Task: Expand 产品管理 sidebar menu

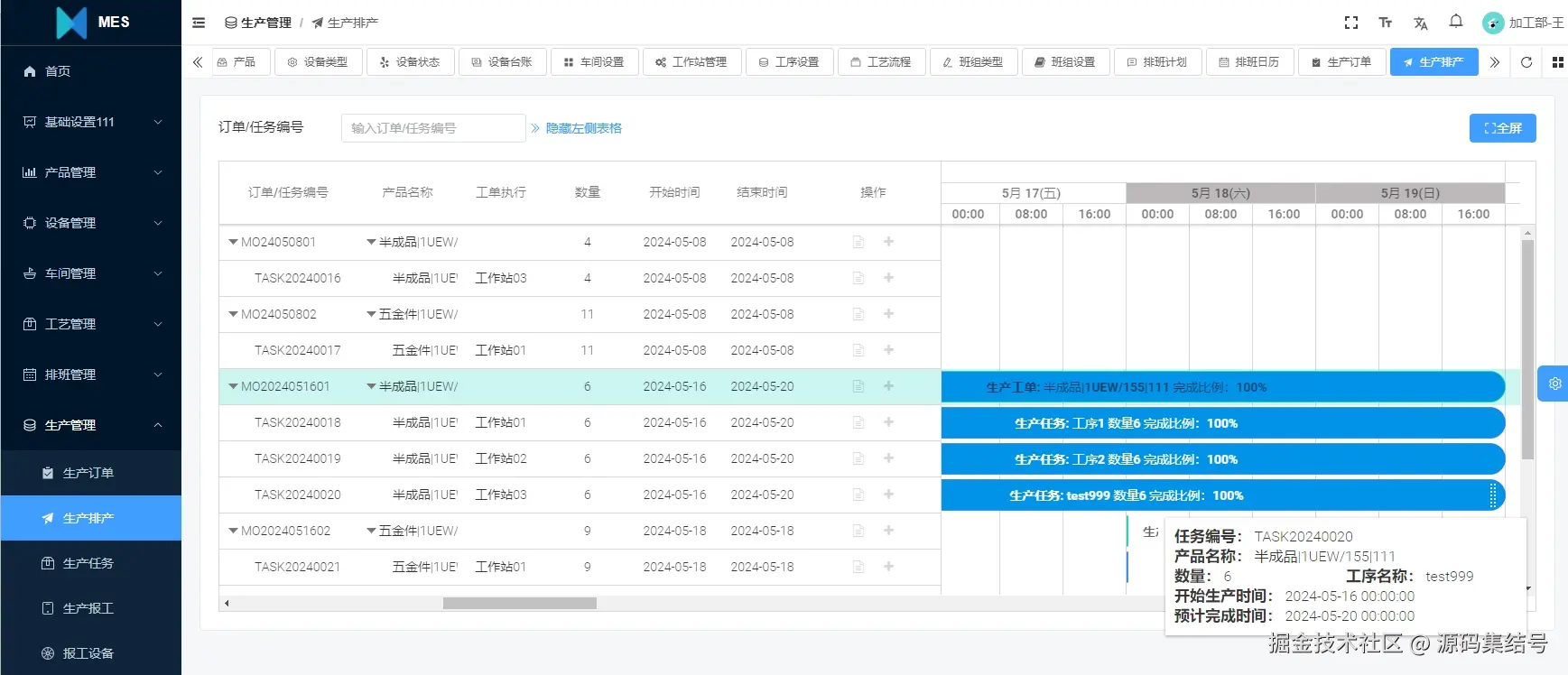Action: 90,172
